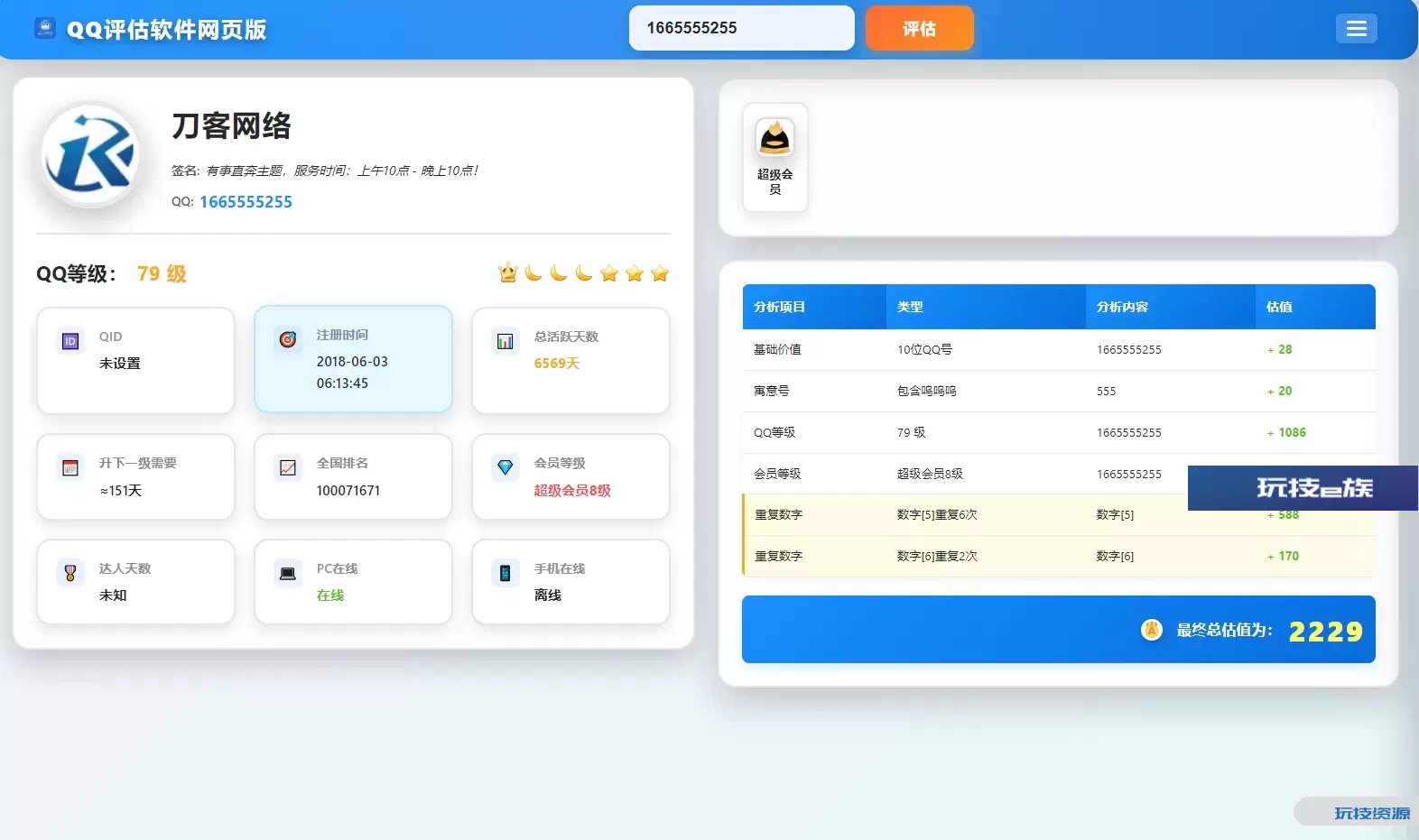Viewport: 1419px width, 840px height.
Task: Select the 寓意号 table row label
Action: 772,391
